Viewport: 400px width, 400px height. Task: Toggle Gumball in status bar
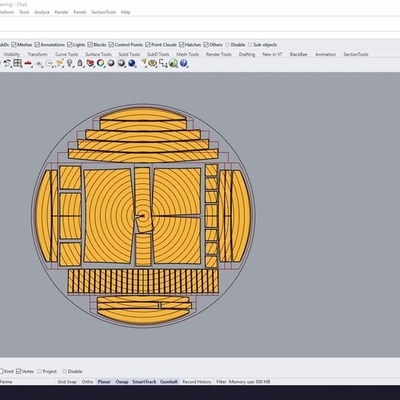pyautogui.click(x=169, y=382)
